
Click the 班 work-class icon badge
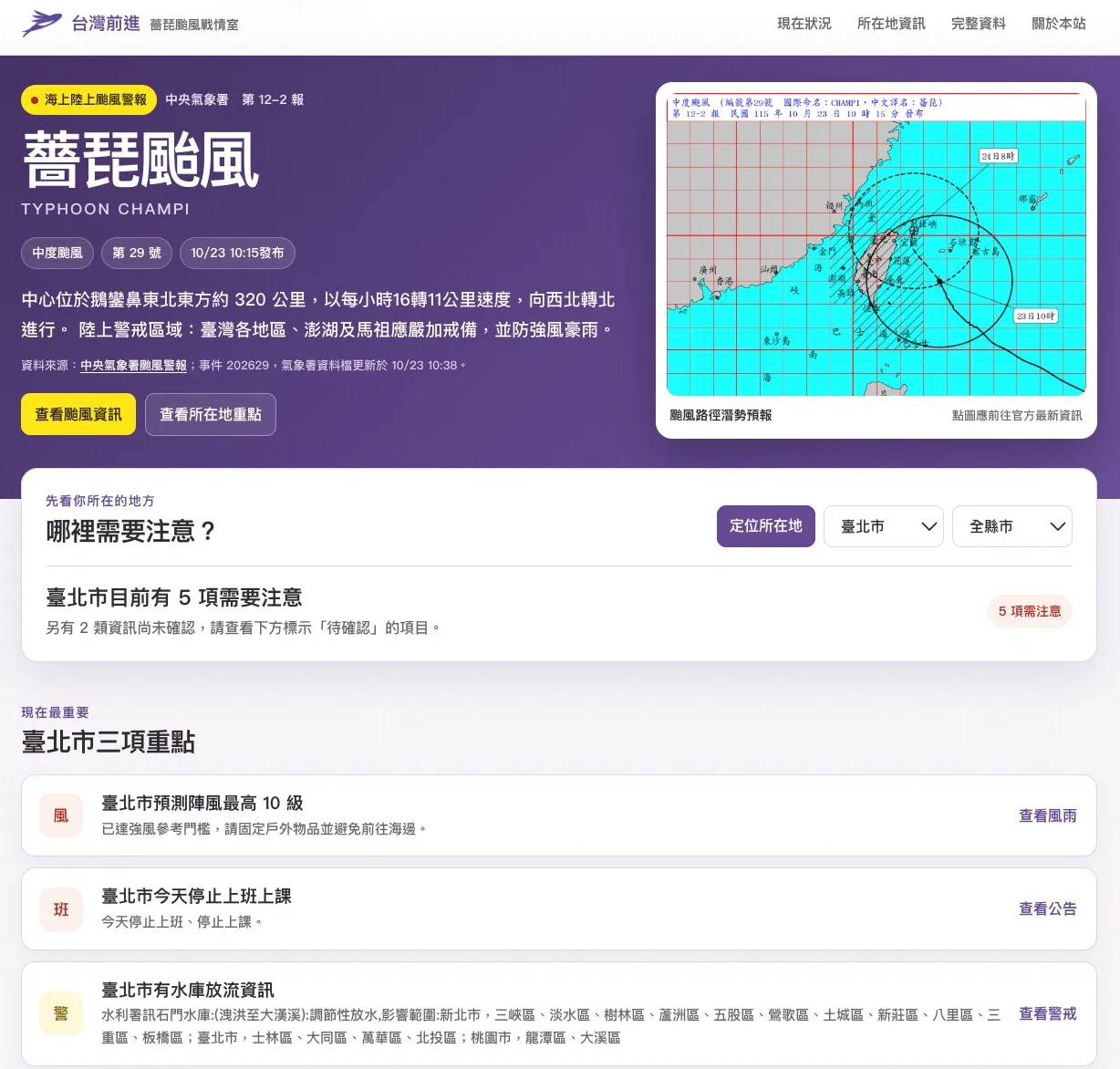coord(61,909)
